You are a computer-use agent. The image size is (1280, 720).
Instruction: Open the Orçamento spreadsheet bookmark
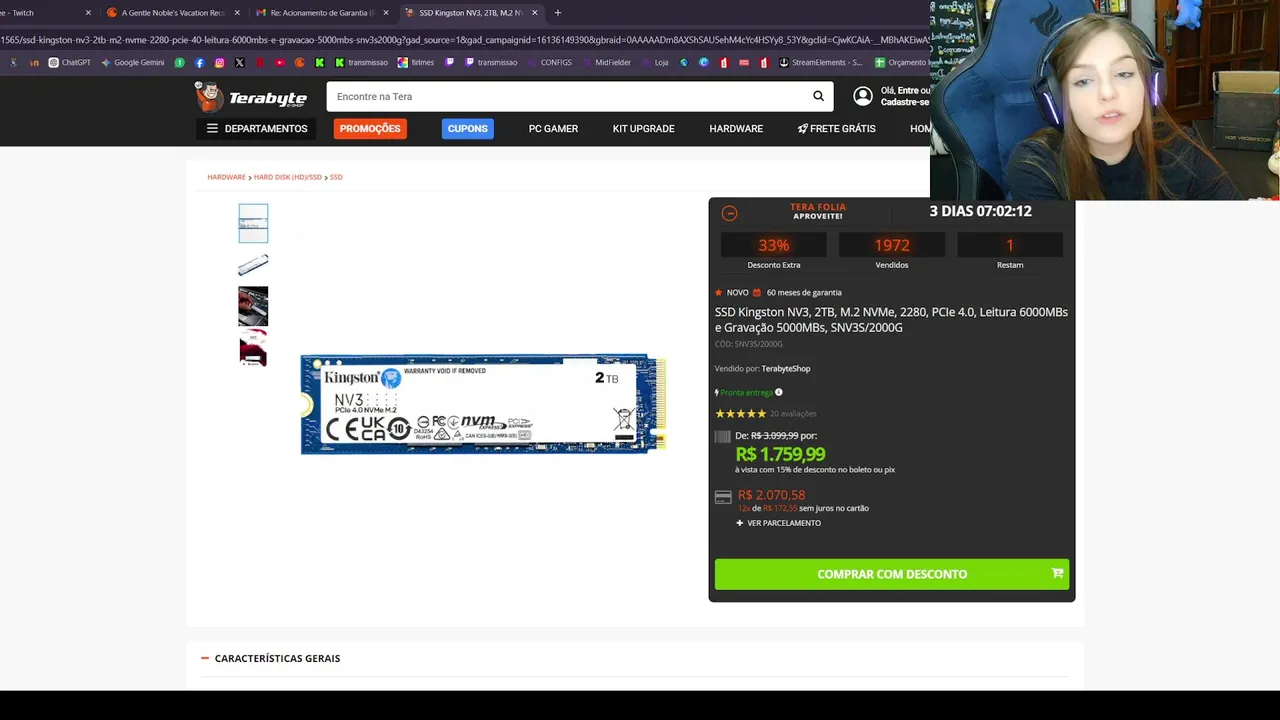pyautogui.click(x=901, y=62)
